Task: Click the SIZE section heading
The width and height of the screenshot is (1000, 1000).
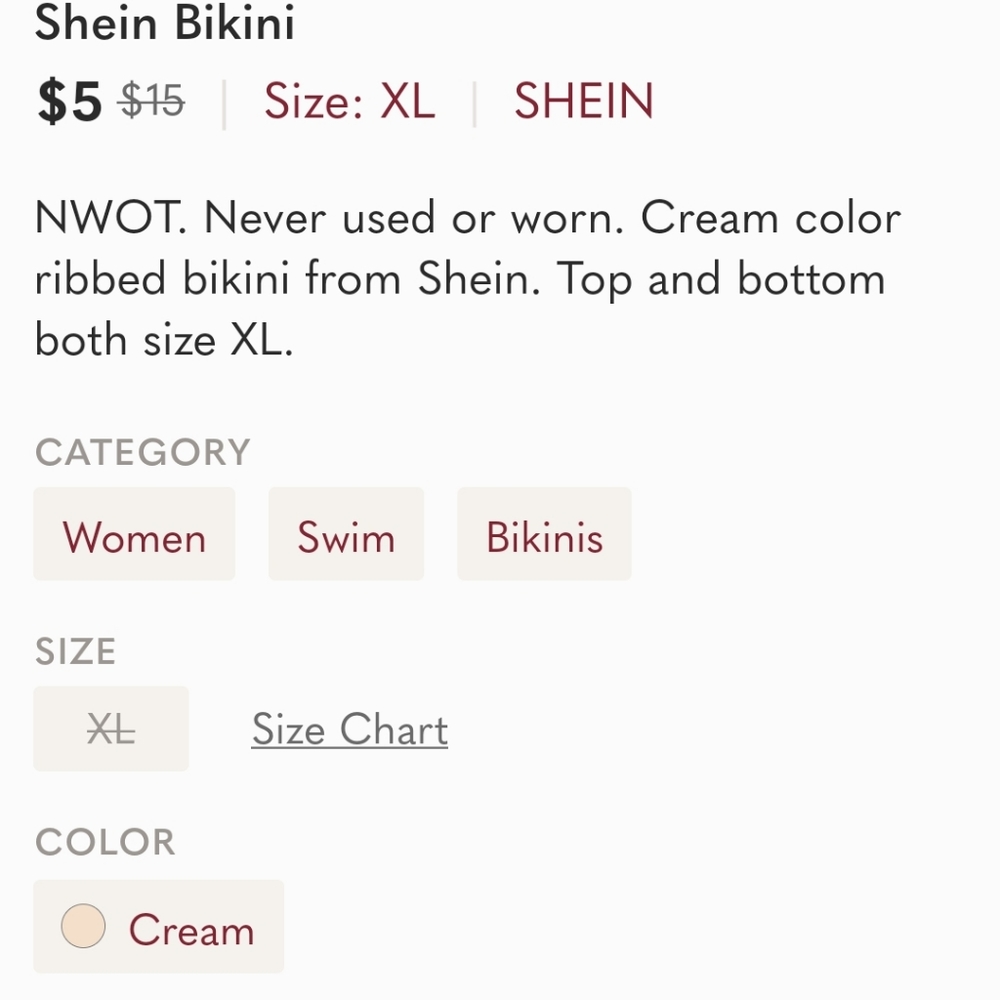Action: coord(74,651)
